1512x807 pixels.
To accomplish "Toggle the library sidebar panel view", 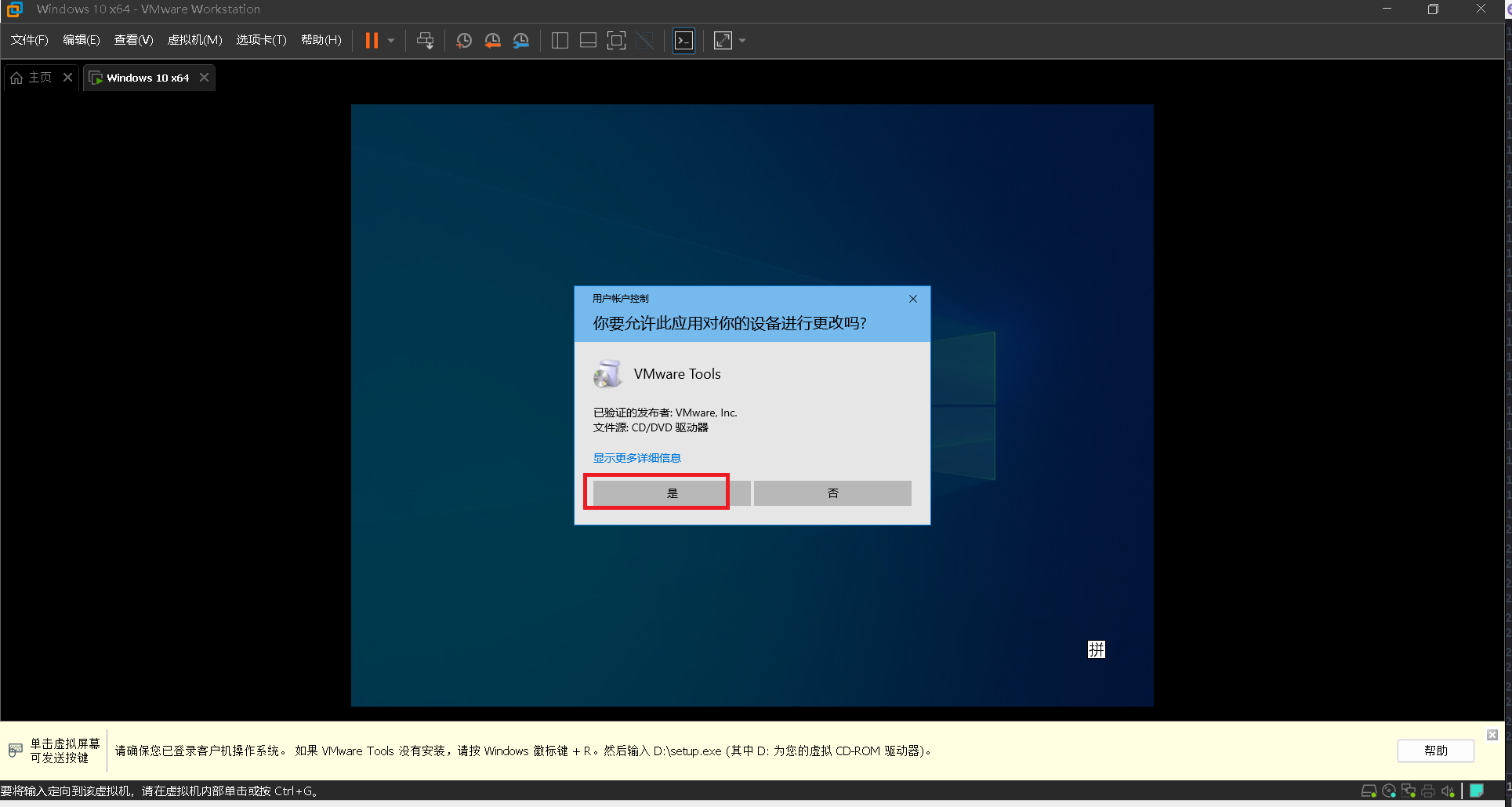I will (x=560, y=41).
